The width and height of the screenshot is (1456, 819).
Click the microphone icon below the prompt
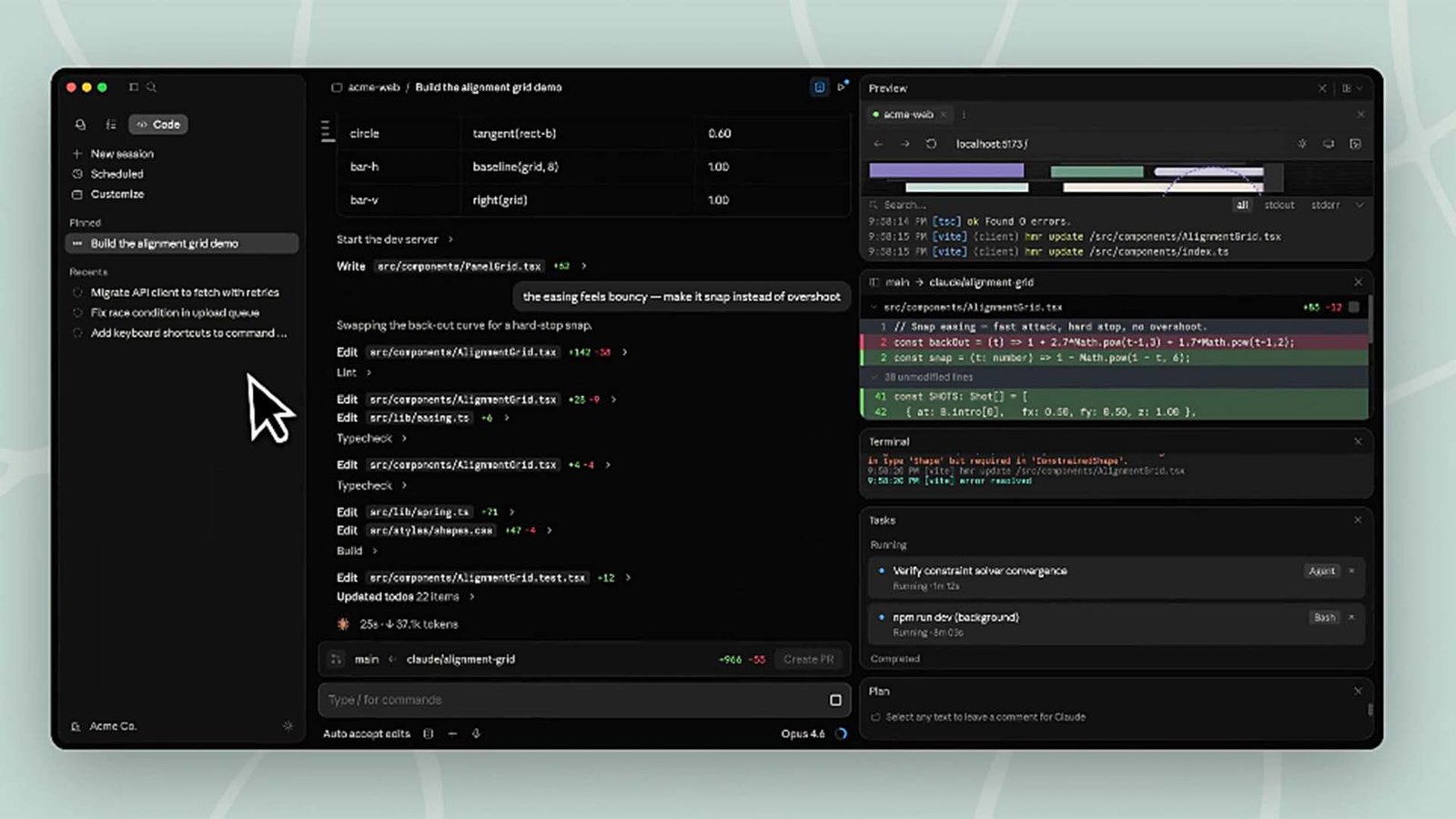(x=476, y=733)
